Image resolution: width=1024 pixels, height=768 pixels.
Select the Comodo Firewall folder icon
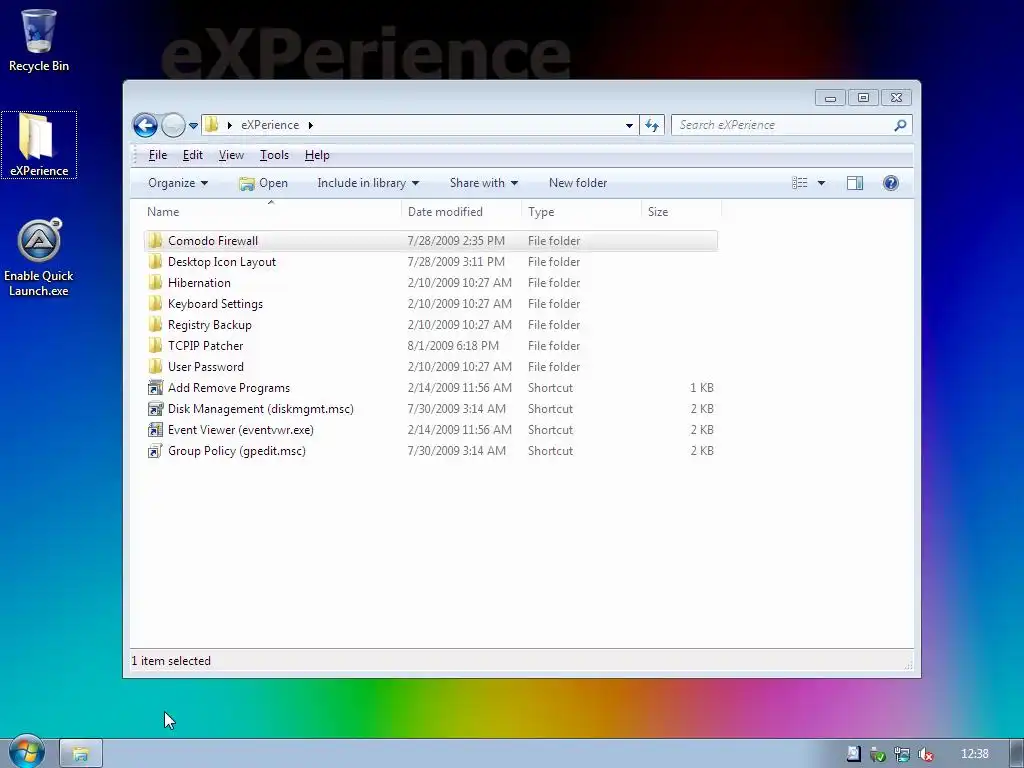[x=155, y=240]
